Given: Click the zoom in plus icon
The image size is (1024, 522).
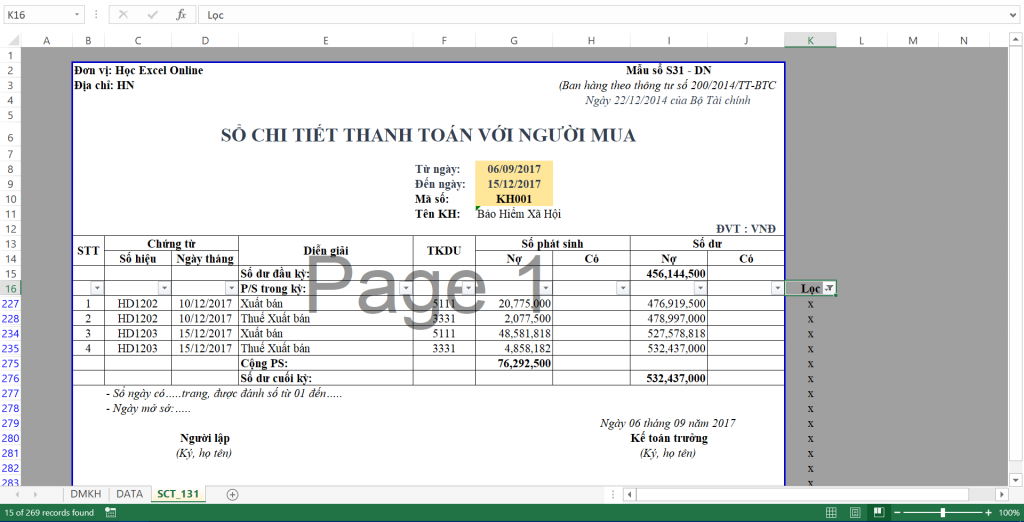Looking at the screenshot, I should coord(988,513).
